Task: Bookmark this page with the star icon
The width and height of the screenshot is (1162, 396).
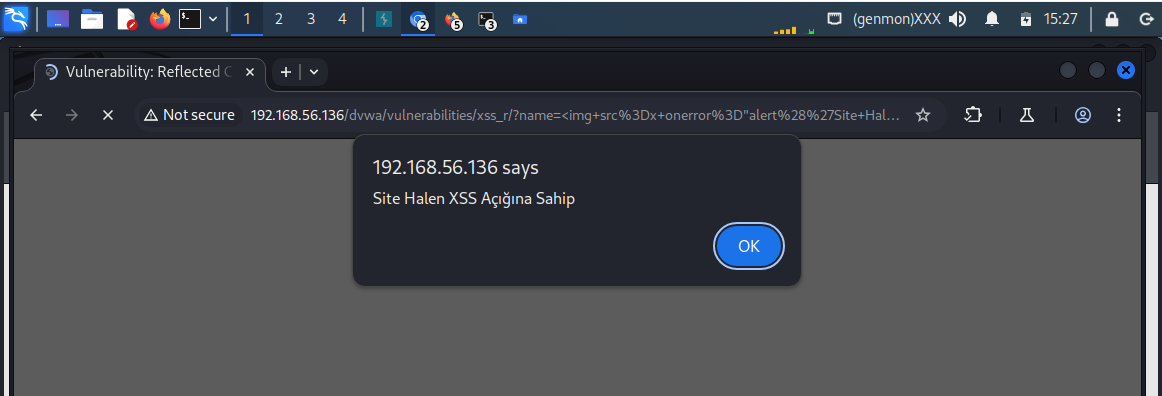Action: pos(923,115)
